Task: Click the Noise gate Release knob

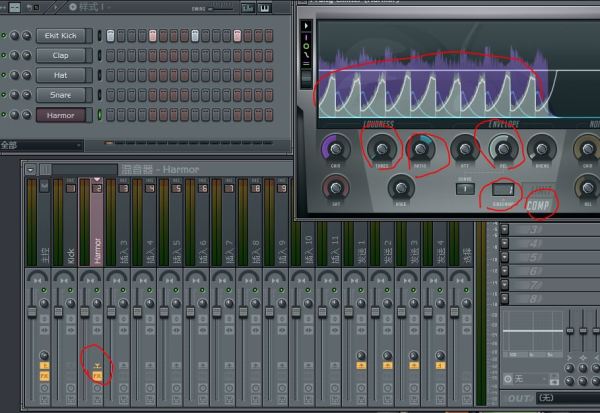Action: (x=587, y=188)
